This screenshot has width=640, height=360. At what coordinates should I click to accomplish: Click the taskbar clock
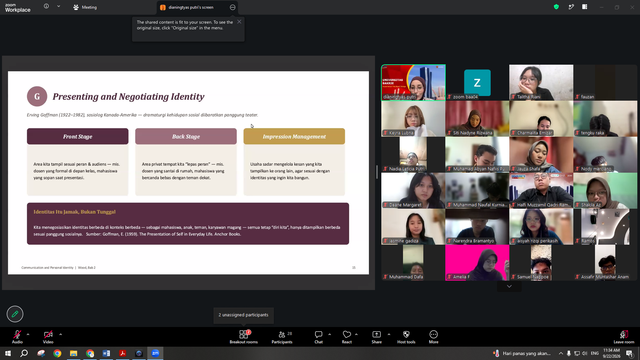611,353
